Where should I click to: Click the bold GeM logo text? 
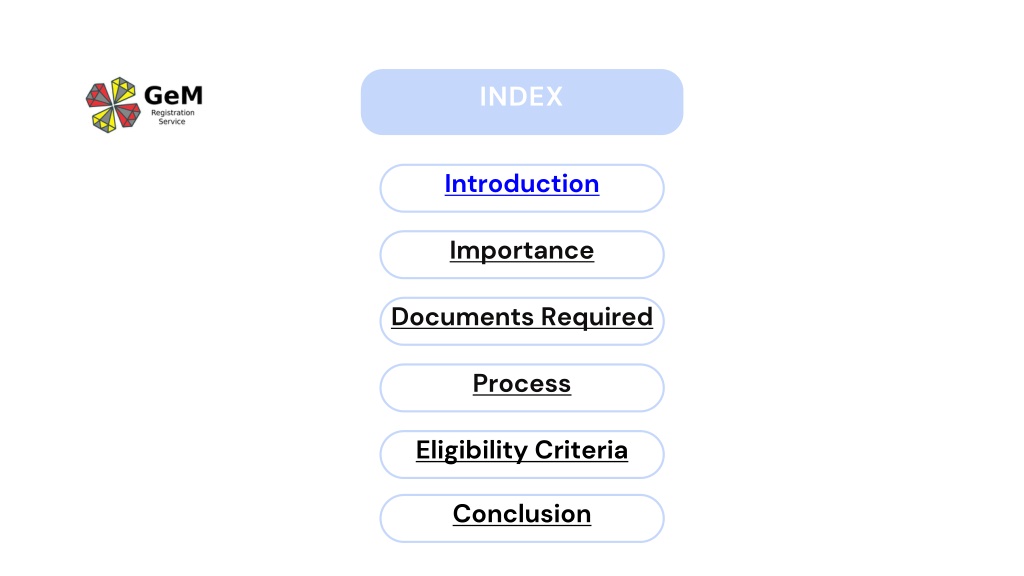(x=173, y=95)
